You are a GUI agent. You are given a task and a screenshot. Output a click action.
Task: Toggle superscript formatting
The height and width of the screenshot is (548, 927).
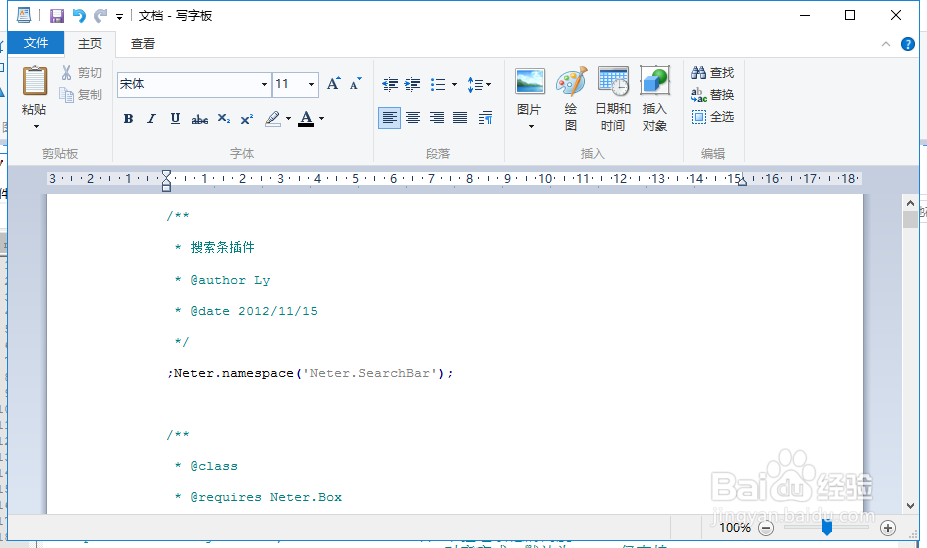[247, 119]
